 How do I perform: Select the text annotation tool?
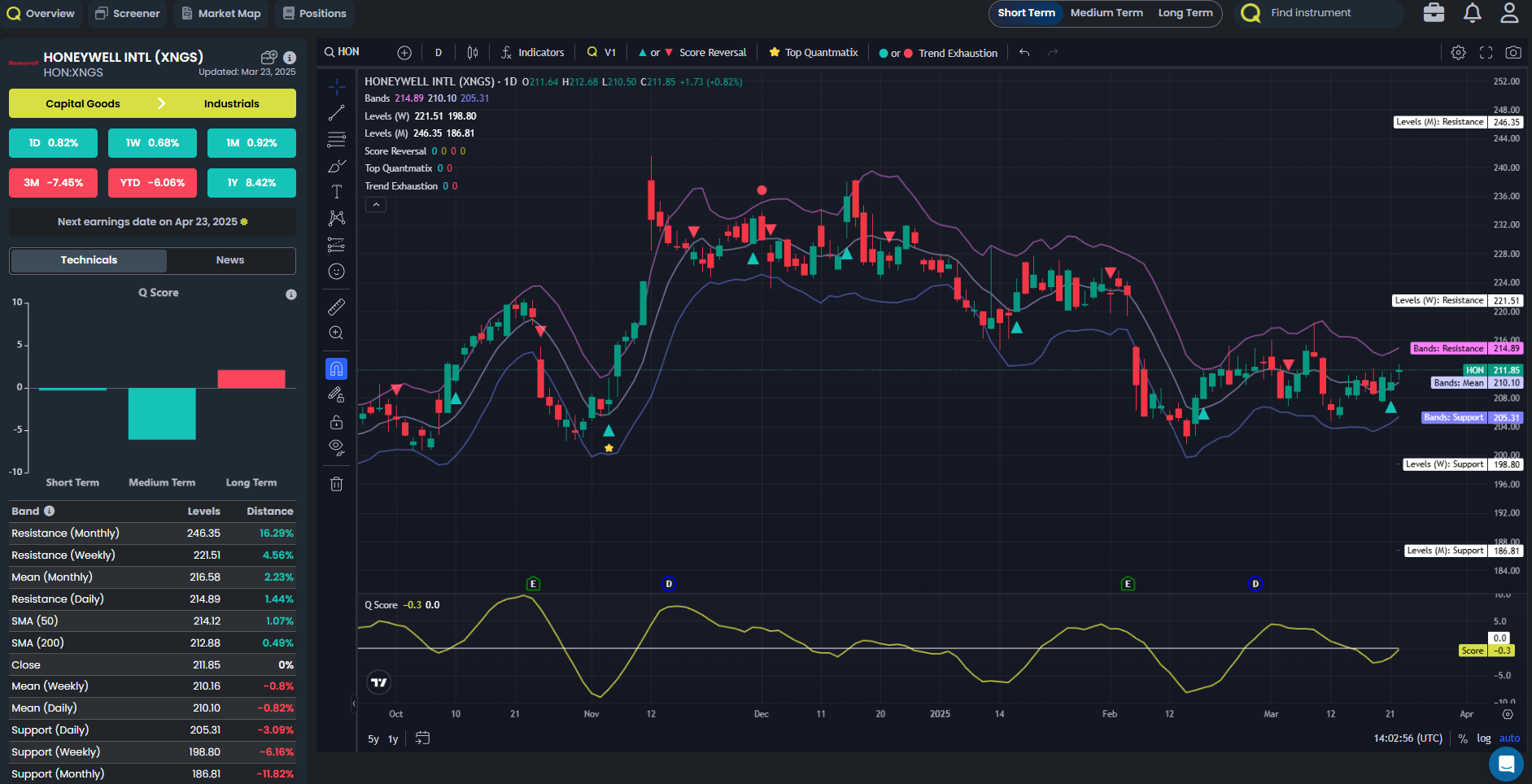[336, 192]
